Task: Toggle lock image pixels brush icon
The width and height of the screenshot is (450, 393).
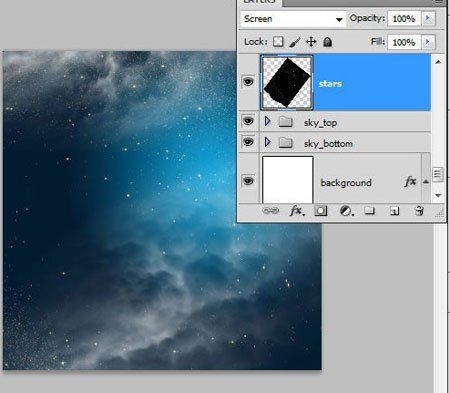Action: (295, 42)
